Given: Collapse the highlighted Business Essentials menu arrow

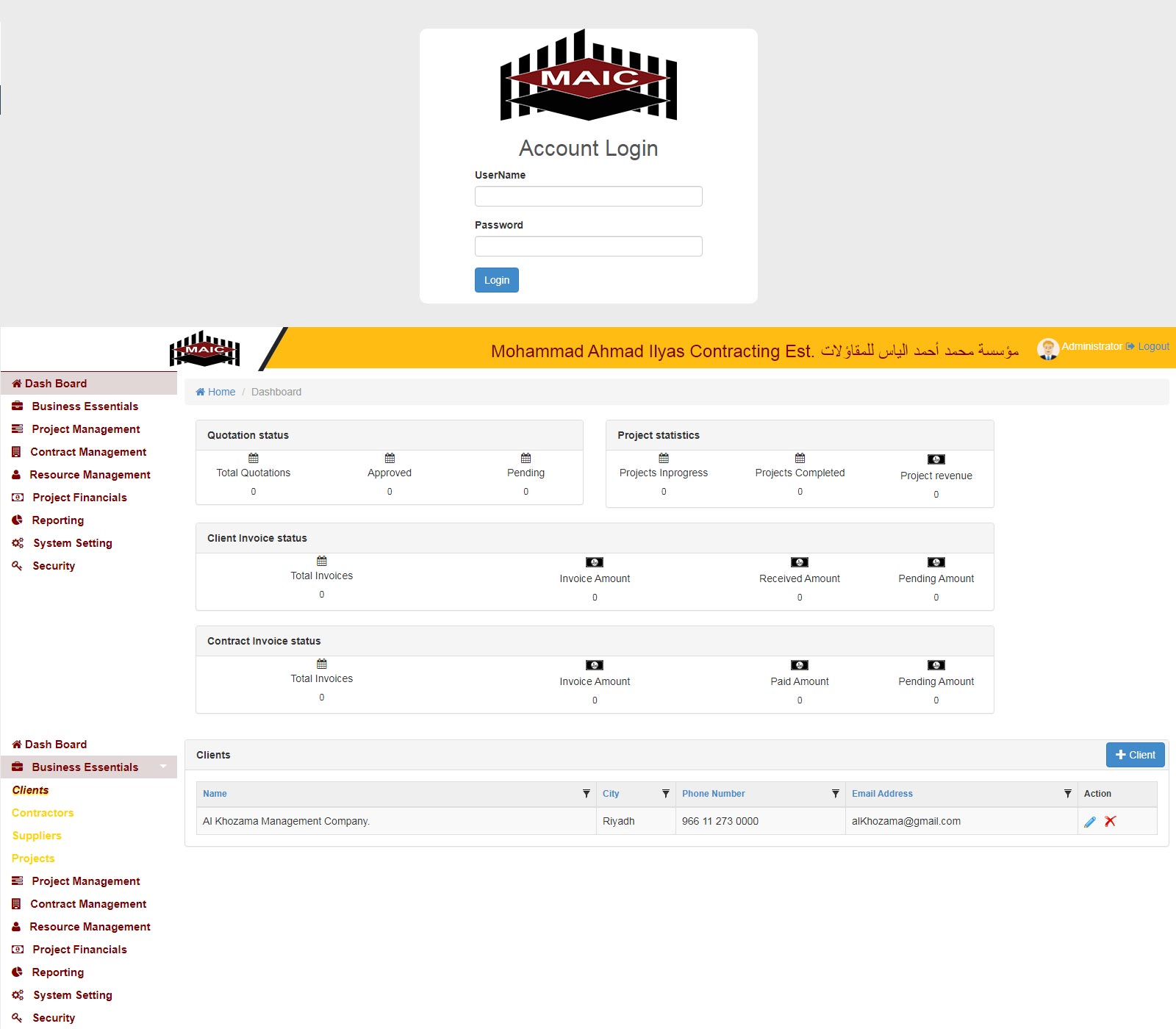Looking at the screenshot, I should tap(163, 767).
